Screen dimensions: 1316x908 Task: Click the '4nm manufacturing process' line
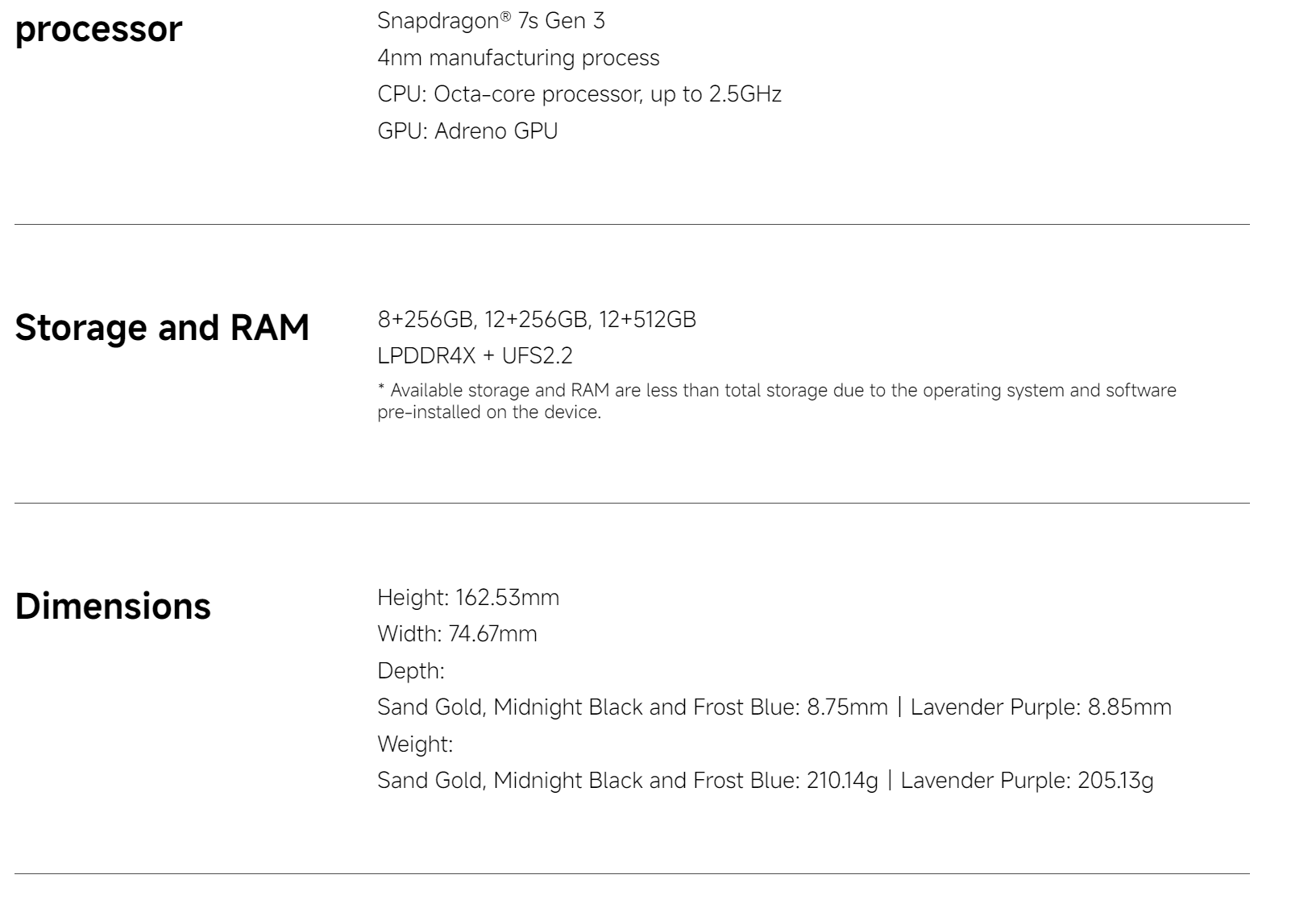point(518,58)
